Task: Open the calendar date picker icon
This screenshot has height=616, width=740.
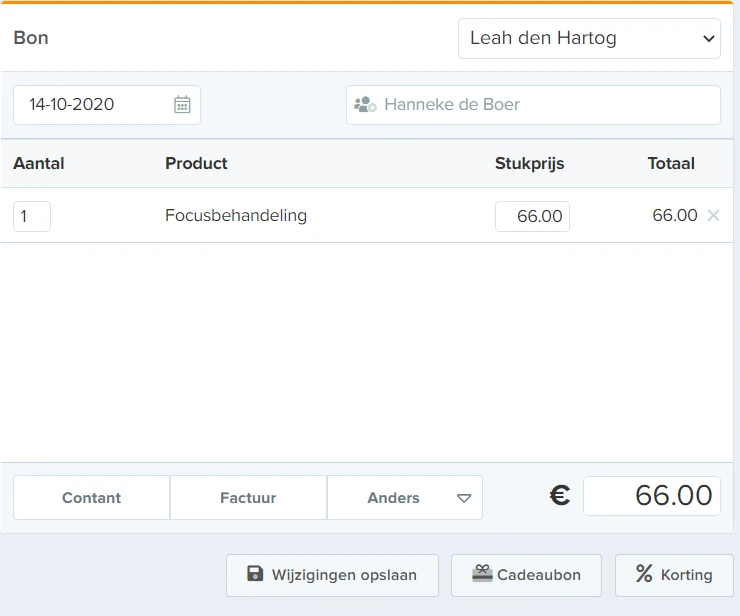Action: pyautogui.click(x=182, y=104)
